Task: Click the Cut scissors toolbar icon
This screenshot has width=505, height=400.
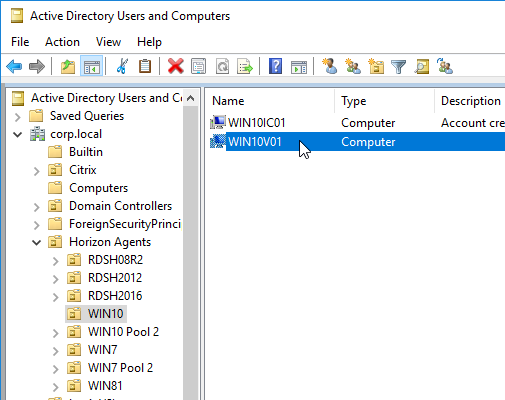Action: click(122, 66)
